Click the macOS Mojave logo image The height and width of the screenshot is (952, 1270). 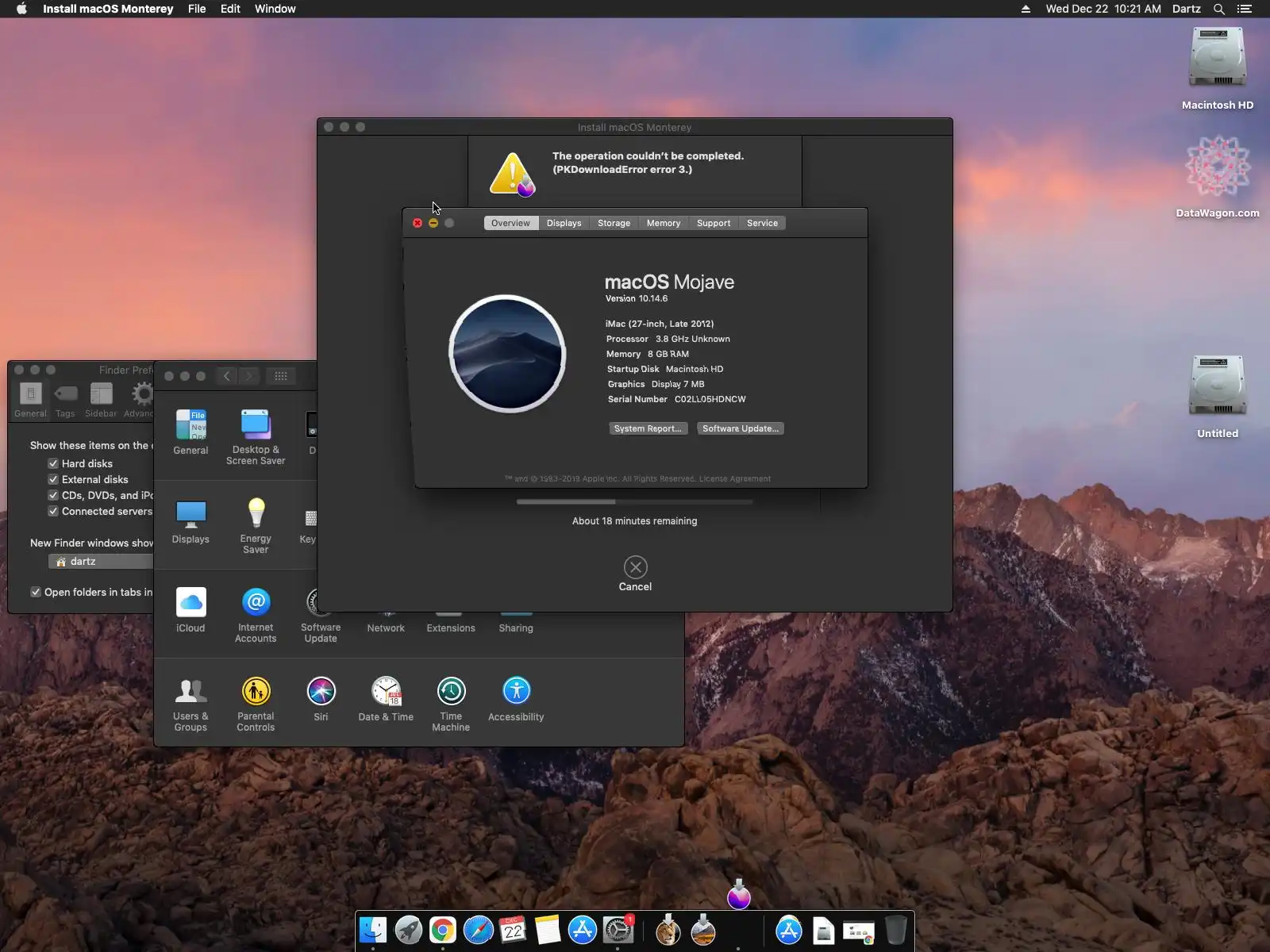[x=507, y=354]
